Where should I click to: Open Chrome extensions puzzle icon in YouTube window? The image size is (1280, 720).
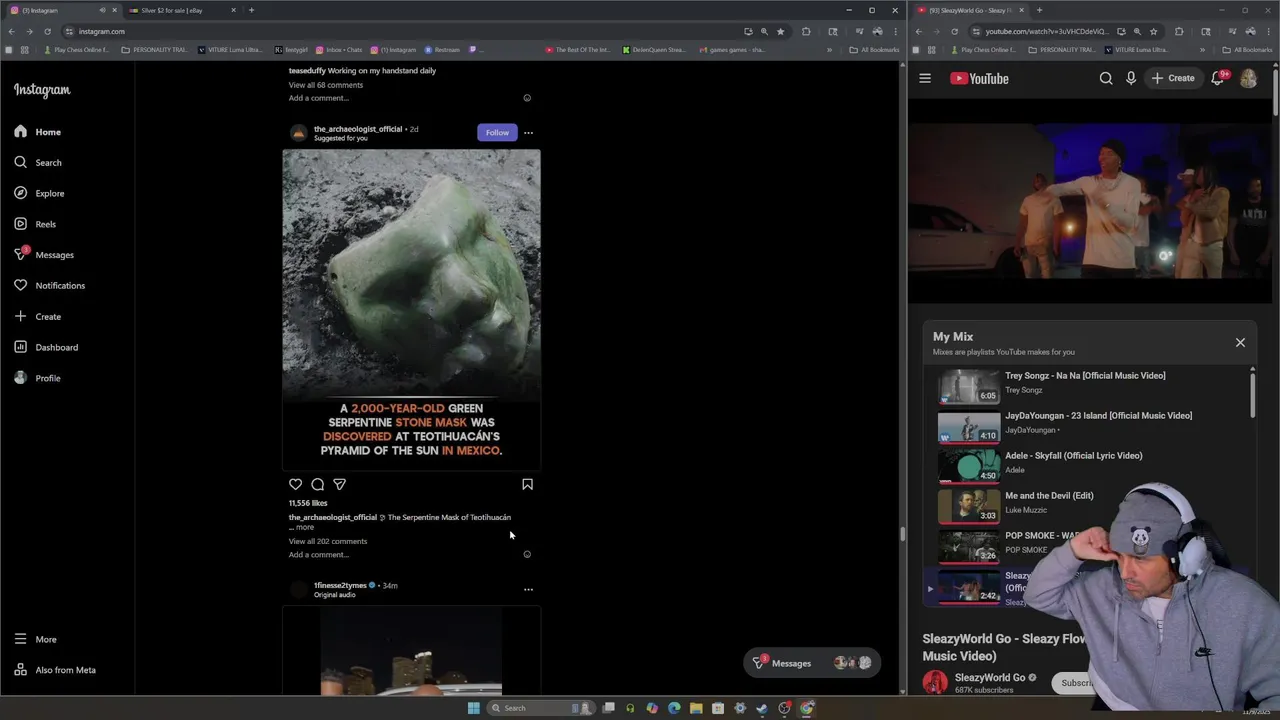click(1178, 31)
